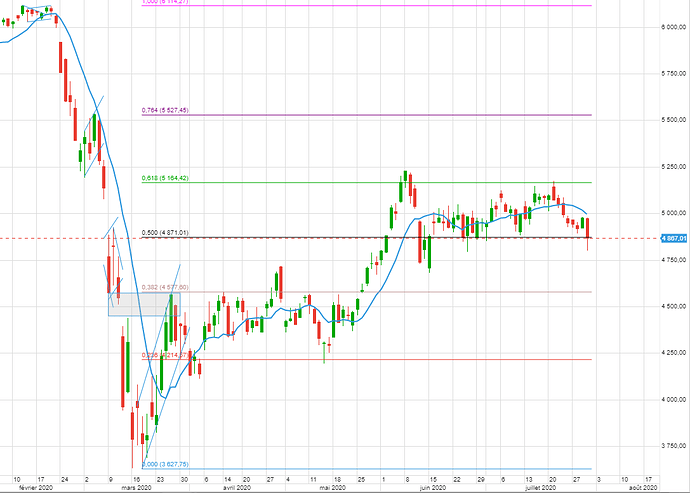This screenshot has height=493, width=690.
Task: Select the 0,764 (5 527,45) Fibonacci label
Action: [x=164, y=111]
